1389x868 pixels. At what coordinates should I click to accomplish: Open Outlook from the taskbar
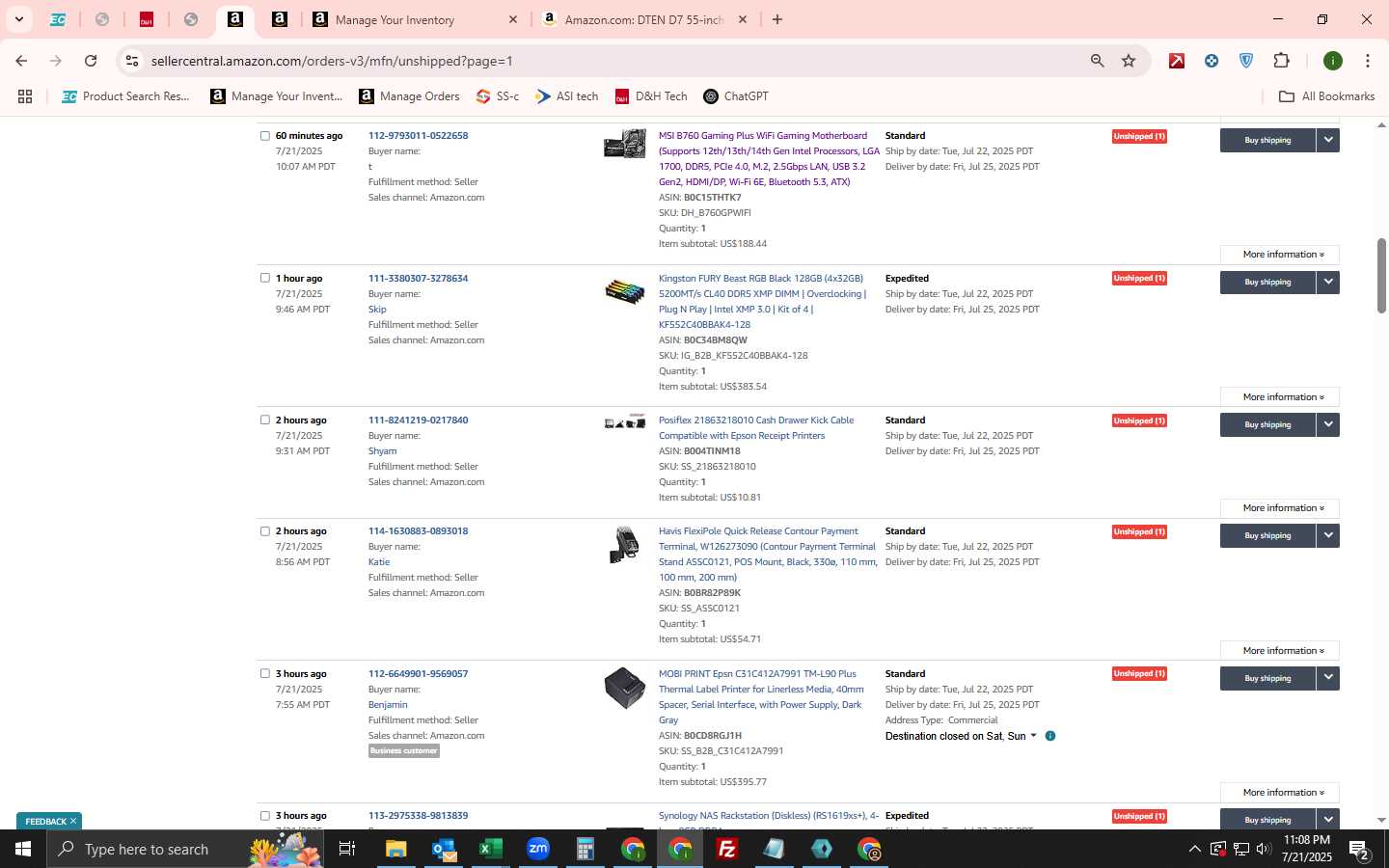[444, 849]
